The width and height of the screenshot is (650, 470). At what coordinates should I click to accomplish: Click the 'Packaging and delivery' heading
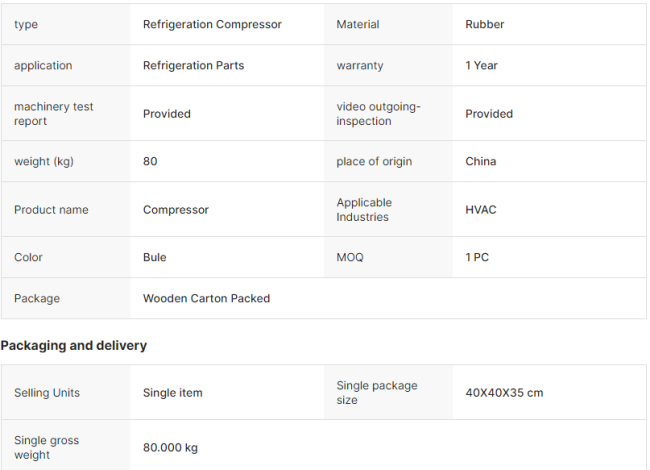pyautogui.click(x=74, y=345)
